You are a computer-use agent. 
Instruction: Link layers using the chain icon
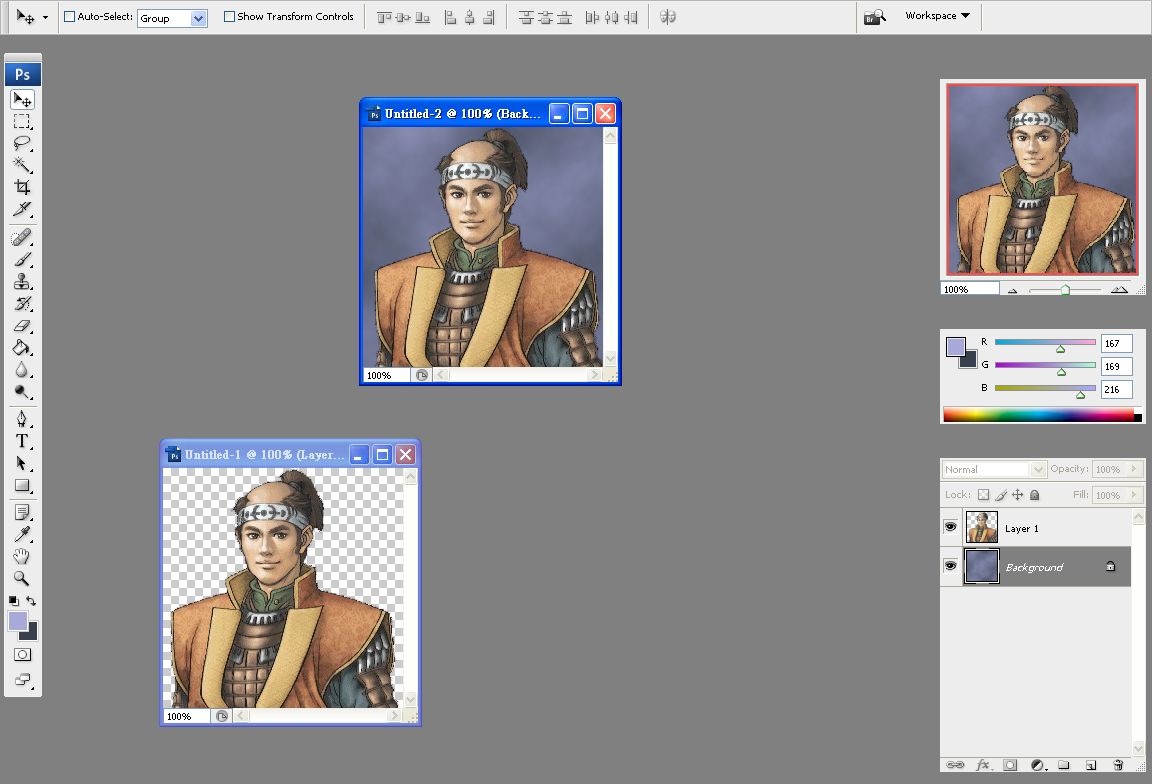tap(954, 765)
